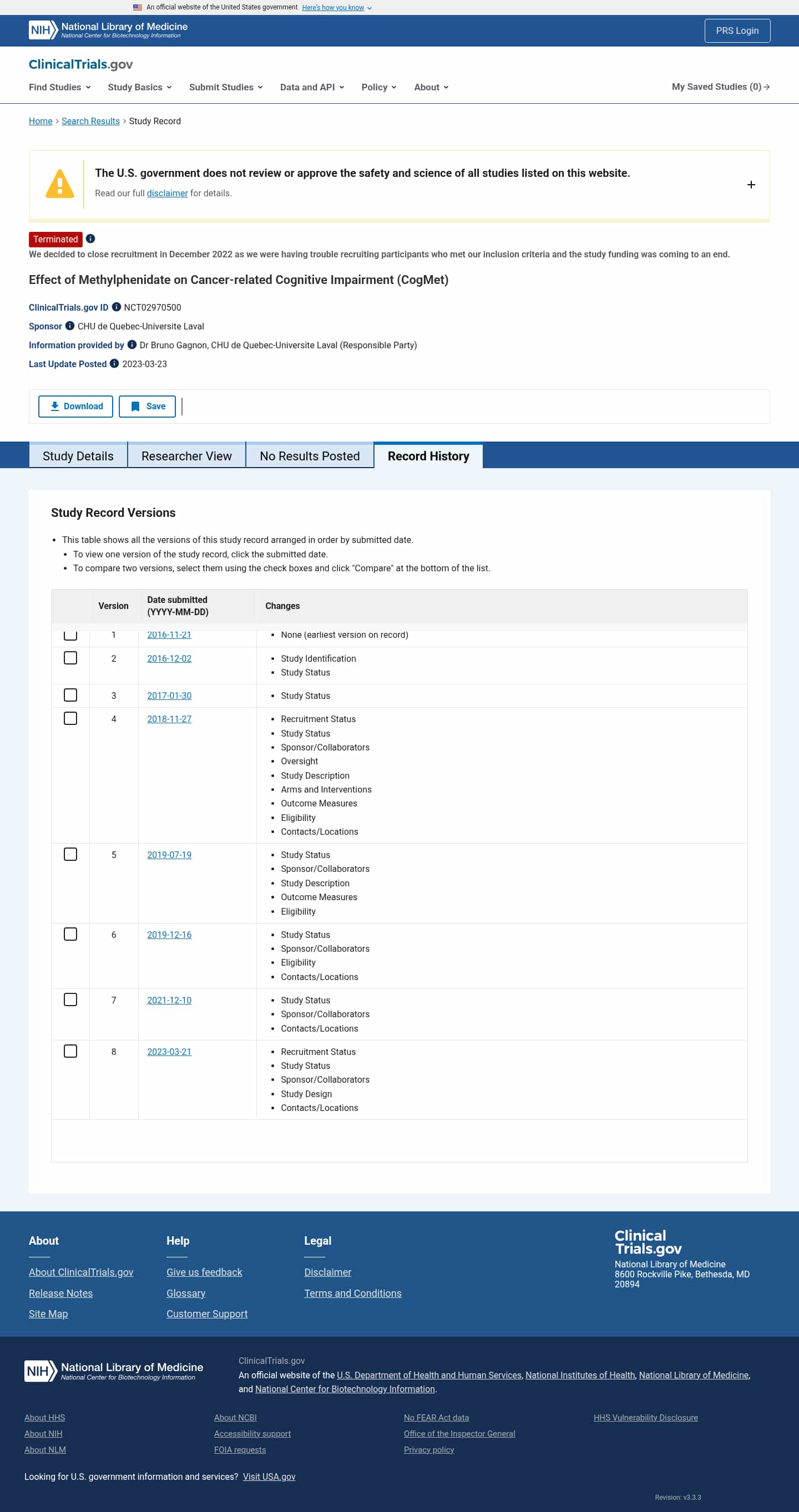Click Download button
Viewport: 799px width, 1512px height.
75,406
